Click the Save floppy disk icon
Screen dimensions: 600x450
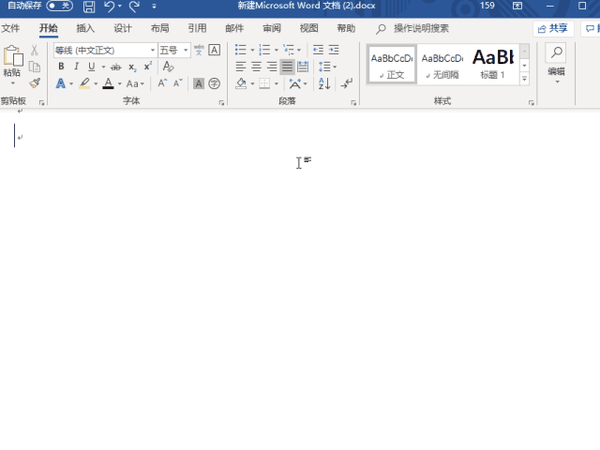coord(89,7)
